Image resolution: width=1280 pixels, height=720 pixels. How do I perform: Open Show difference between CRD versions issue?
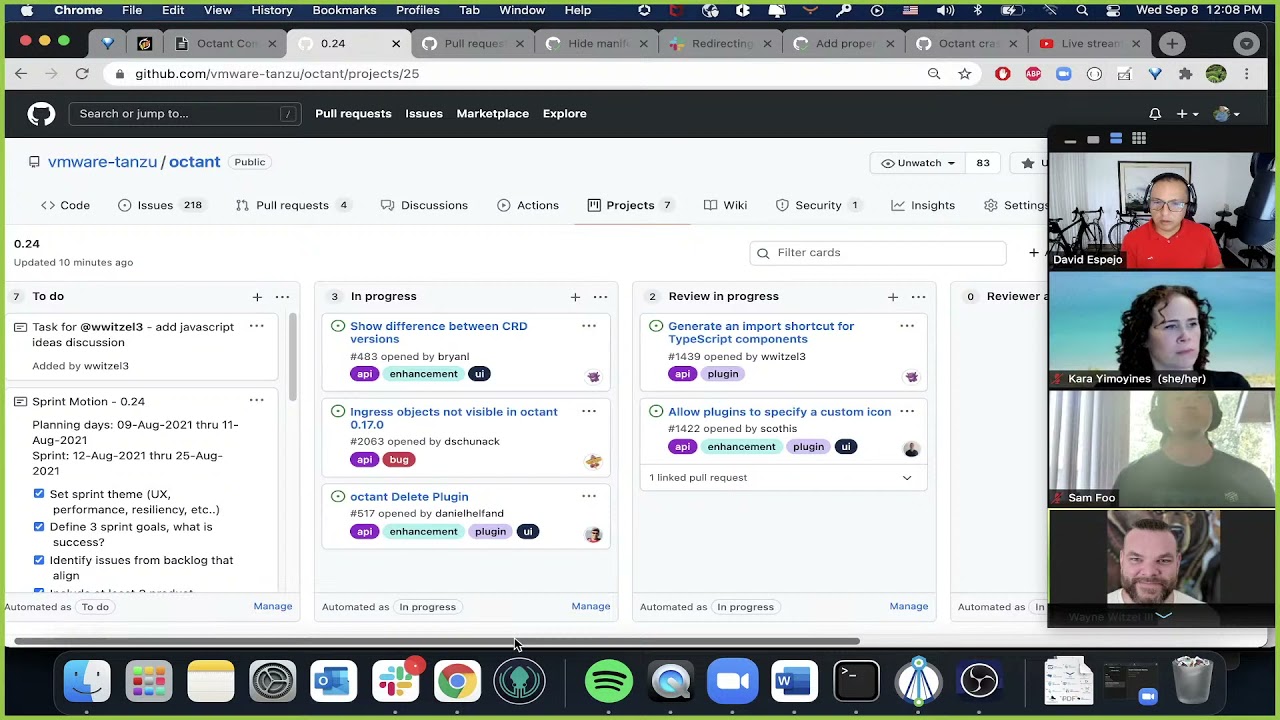[438, 332]
